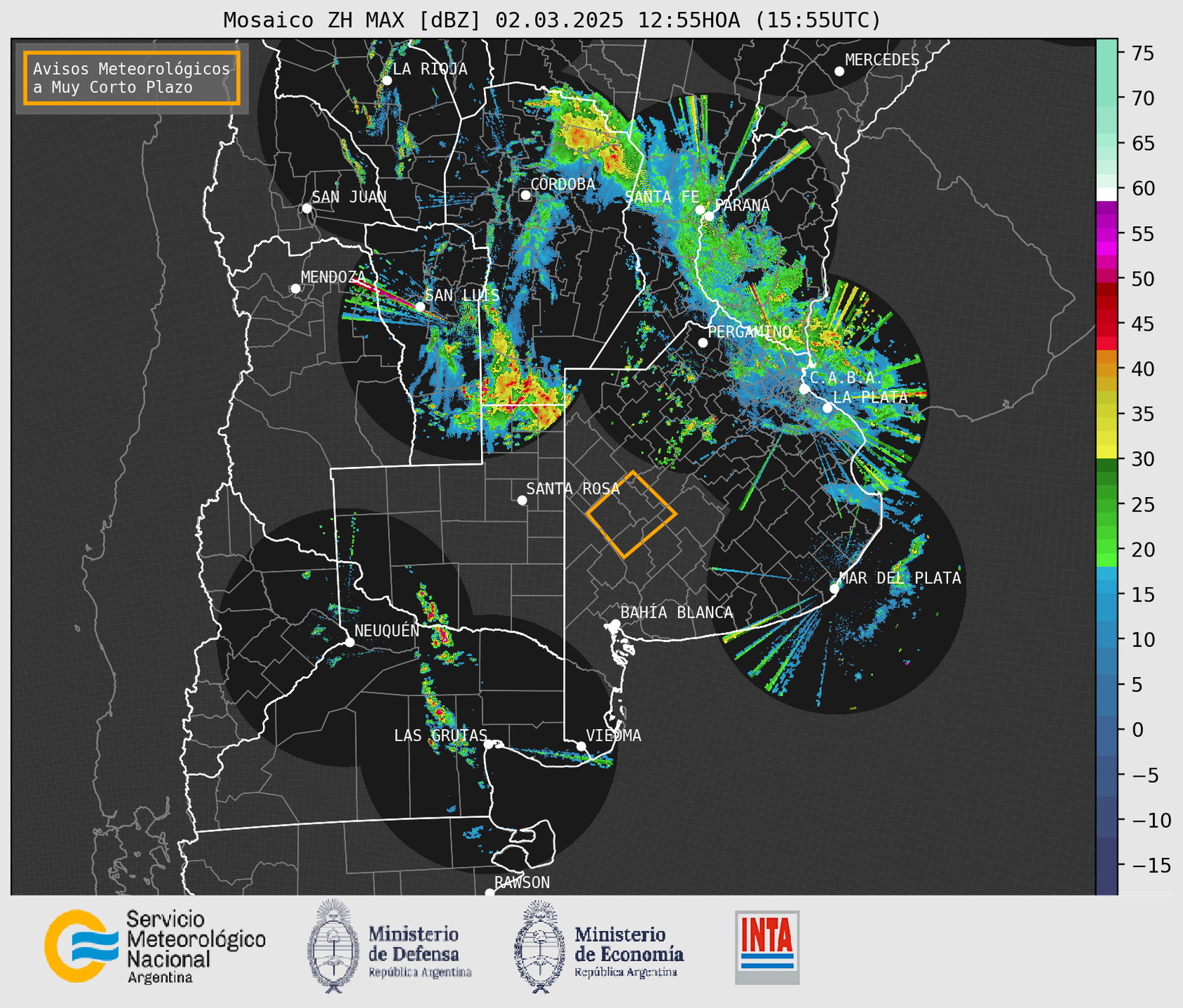Click the La Rioja city marker dot
Viewport: 1183px width, 1008px height.
(x=386, y=81)
